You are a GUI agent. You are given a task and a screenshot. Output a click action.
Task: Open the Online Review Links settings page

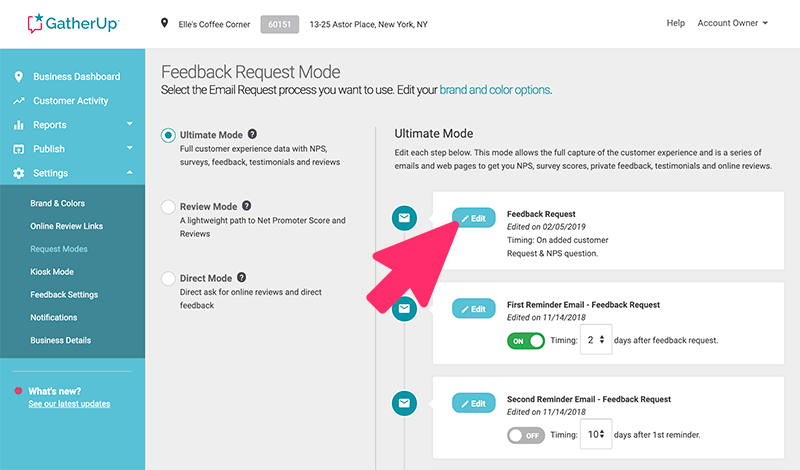pyautogui.click(x=66, y=226)
